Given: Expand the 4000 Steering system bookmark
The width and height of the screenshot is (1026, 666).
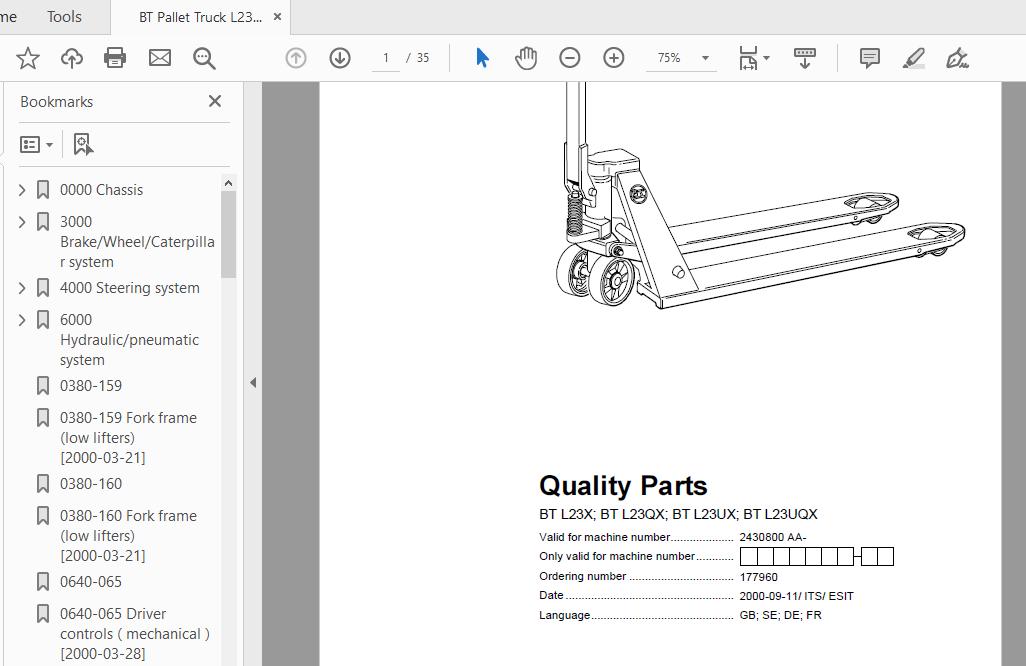Looking at the screenshot, I should coord(22,288).
